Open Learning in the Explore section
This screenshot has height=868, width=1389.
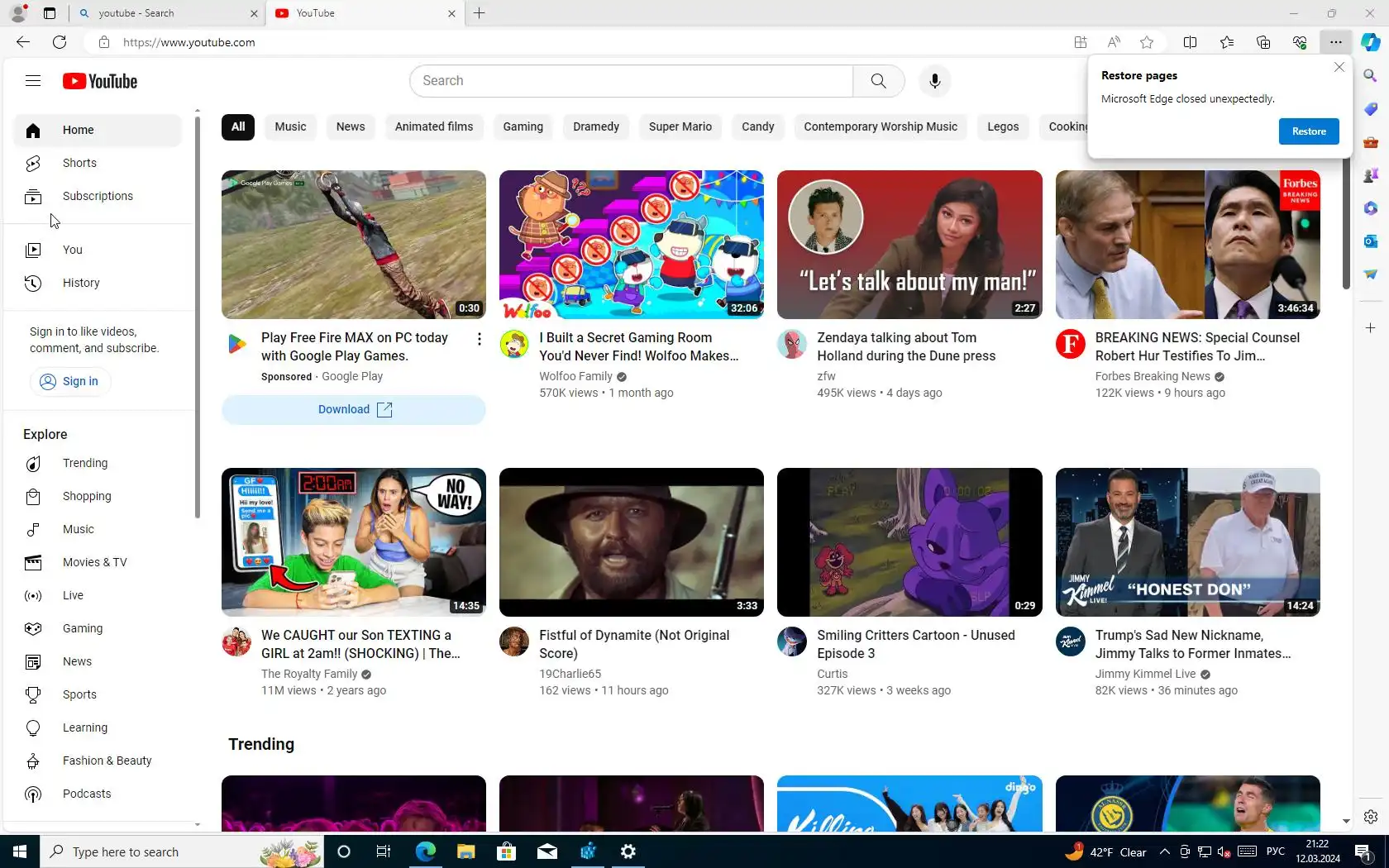click(98, 727)
